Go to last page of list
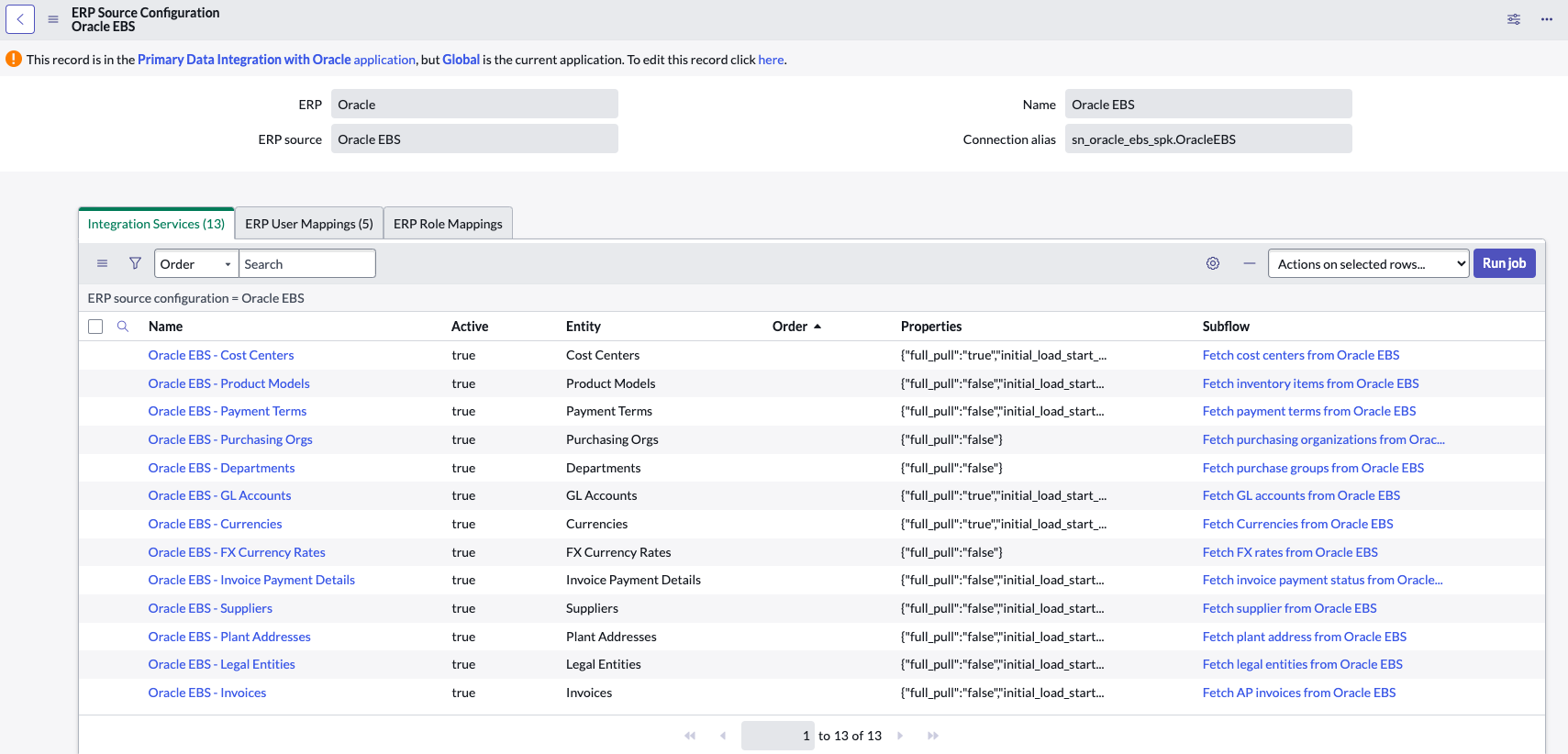The height and width of the screenshot is (754, 1568). pos(933,736)
